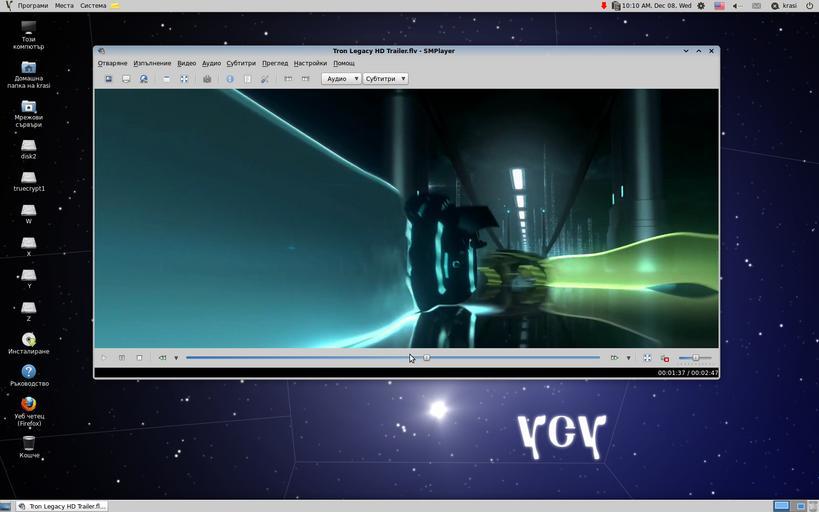The image size is (819, 512).
Task: Toggle fullscreen in the bottom control bar
Action: click(647, 358)
